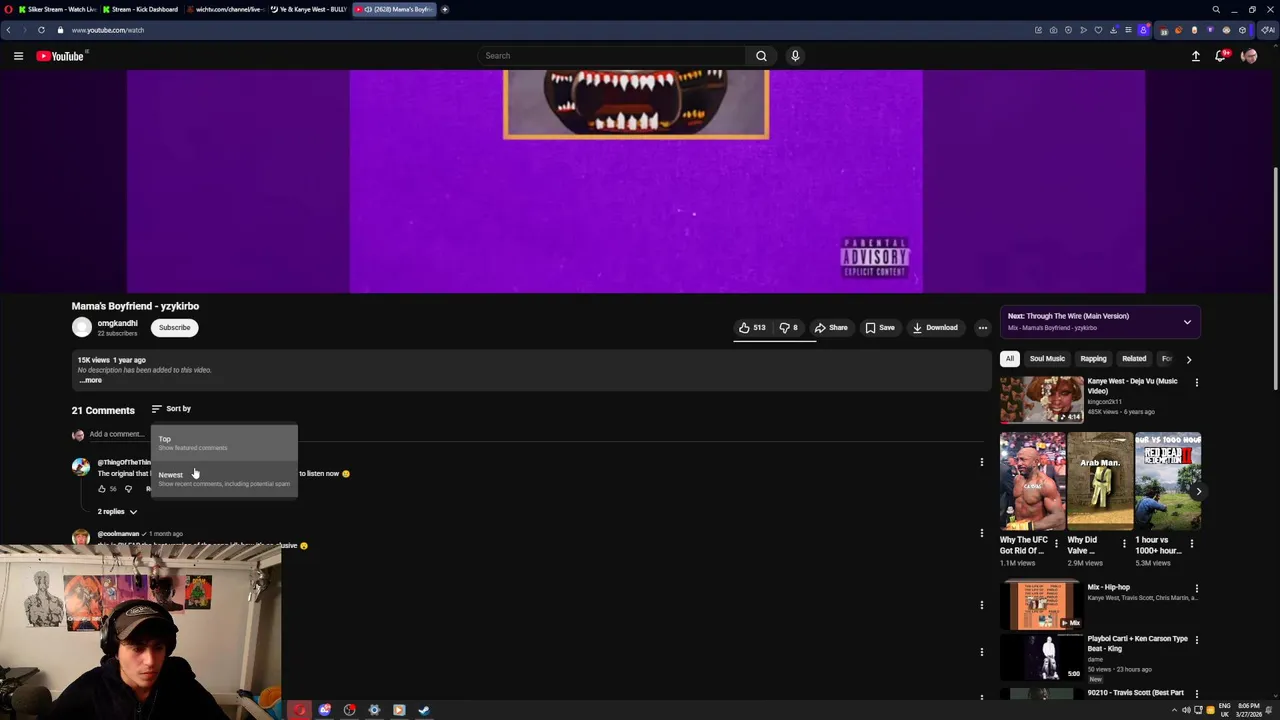Open Kanye West Deja Vu video thumbnail

(x=1041, y=400)
